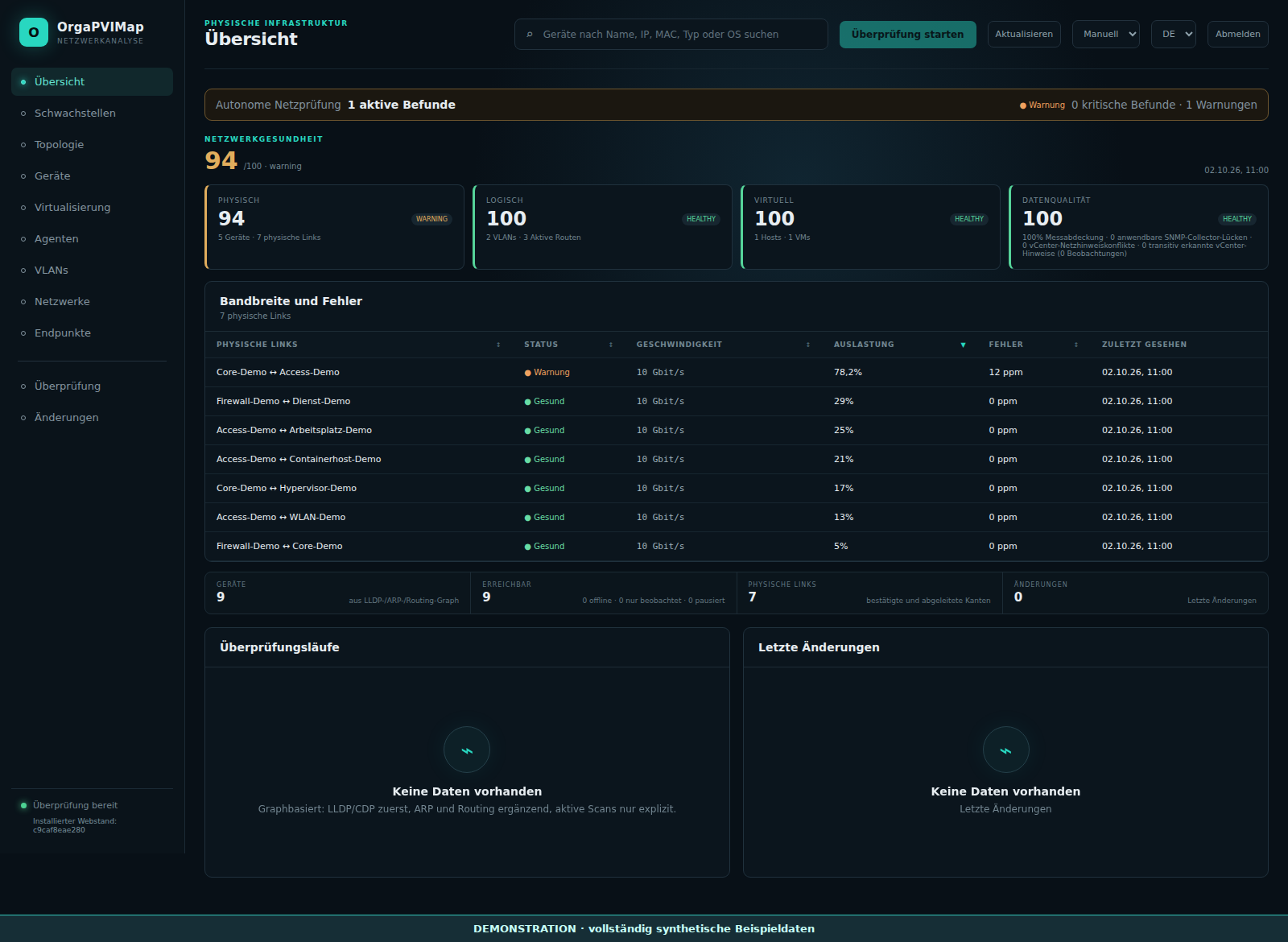
Task: Sort by Geschwindigkeit column arrows
Action: tap(808, 345)
